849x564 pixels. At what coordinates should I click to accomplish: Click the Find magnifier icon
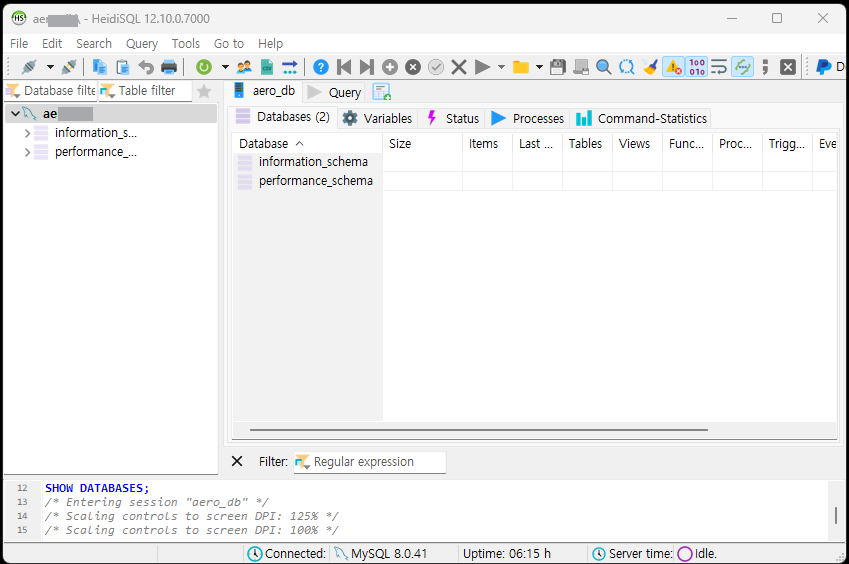coord(604,67)
